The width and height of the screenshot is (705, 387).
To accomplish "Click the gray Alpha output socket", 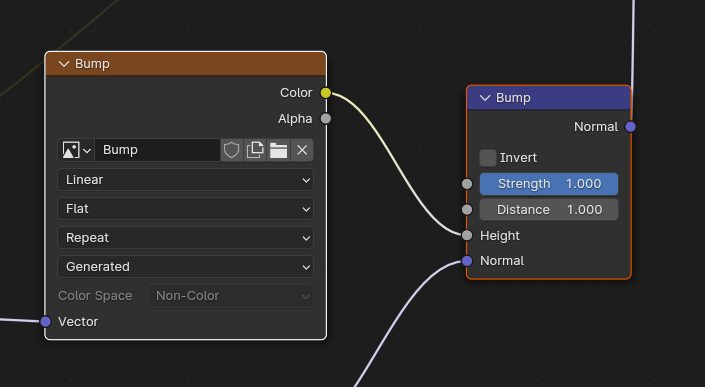I will point(326,119).
